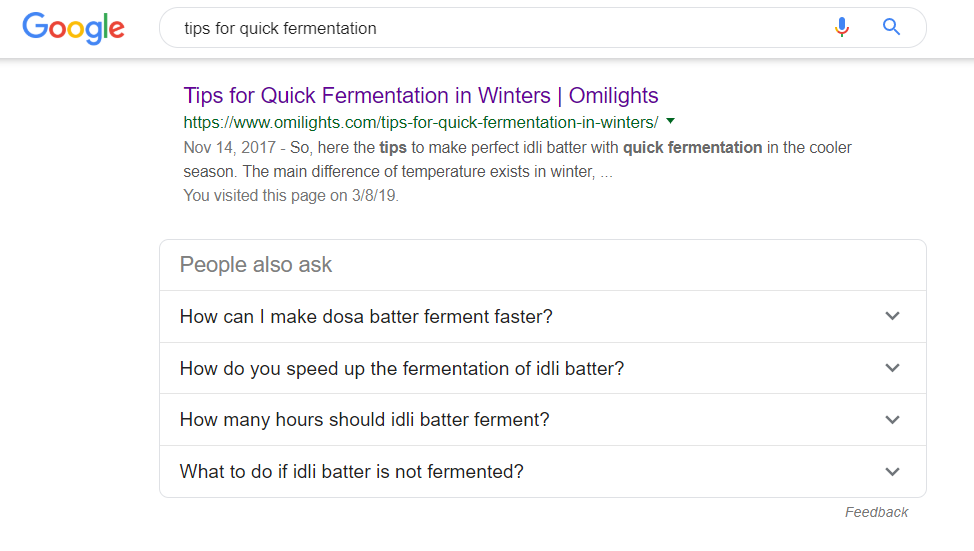The image size is (974, 551).
Task: Expand "How can I make dosa batter ferment faster?"
Action: 366,317
